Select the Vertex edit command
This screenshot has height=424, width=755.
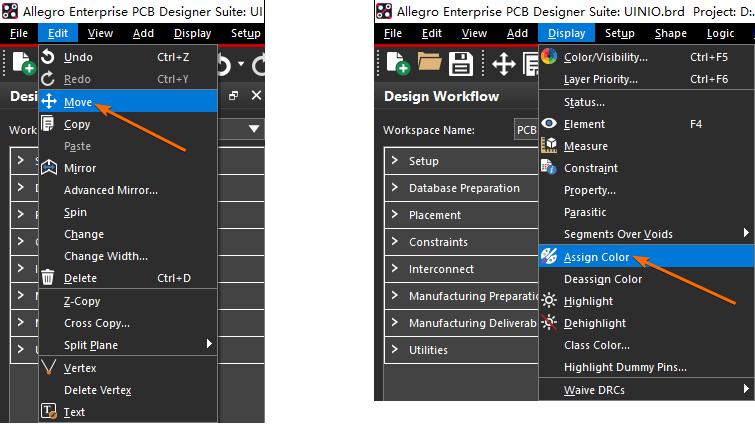[80, 368]
